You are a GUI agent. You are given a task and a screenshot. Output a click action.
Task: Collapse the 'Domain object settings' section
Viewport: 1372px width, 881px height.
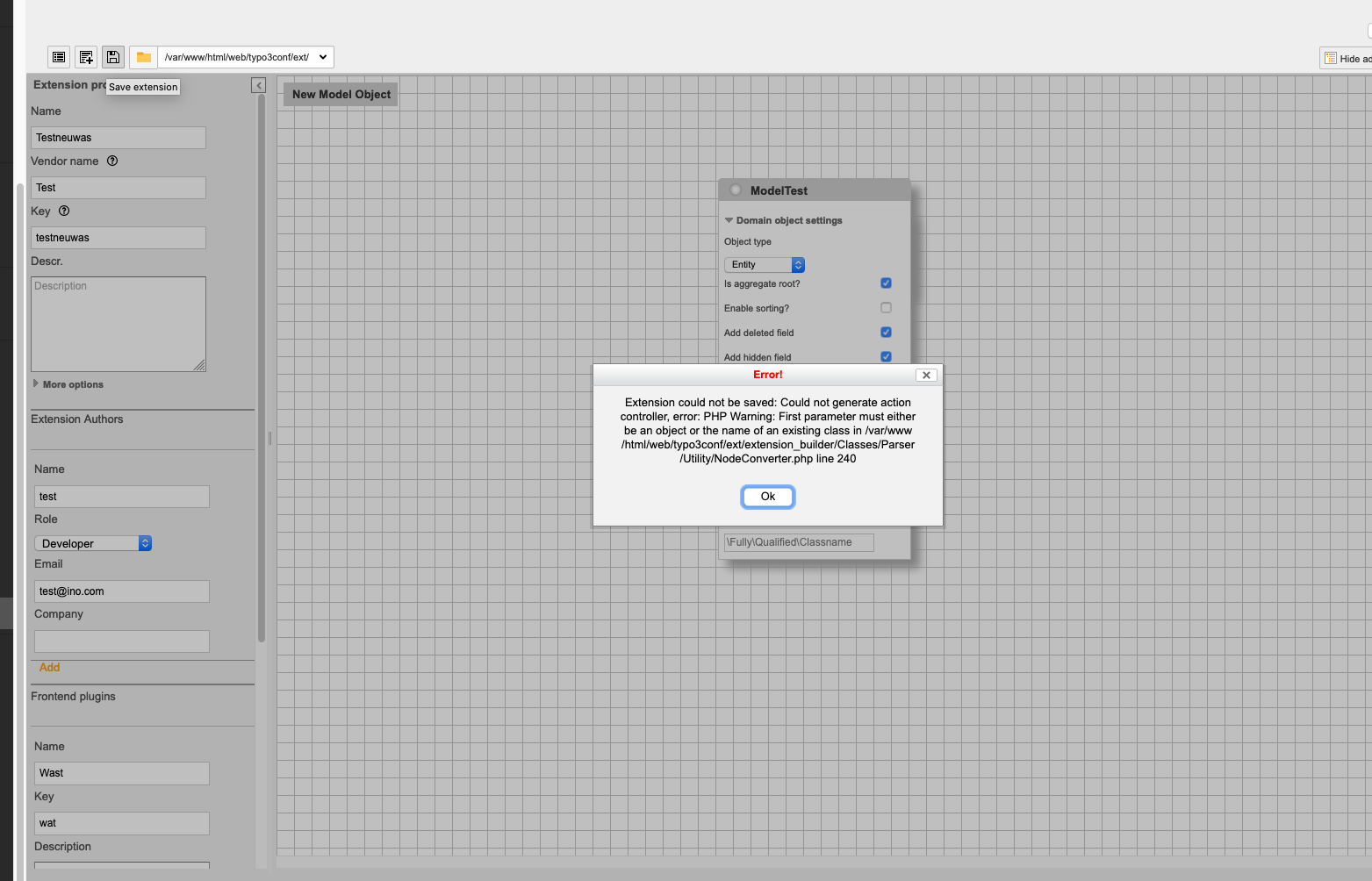(x=729, y=220)
